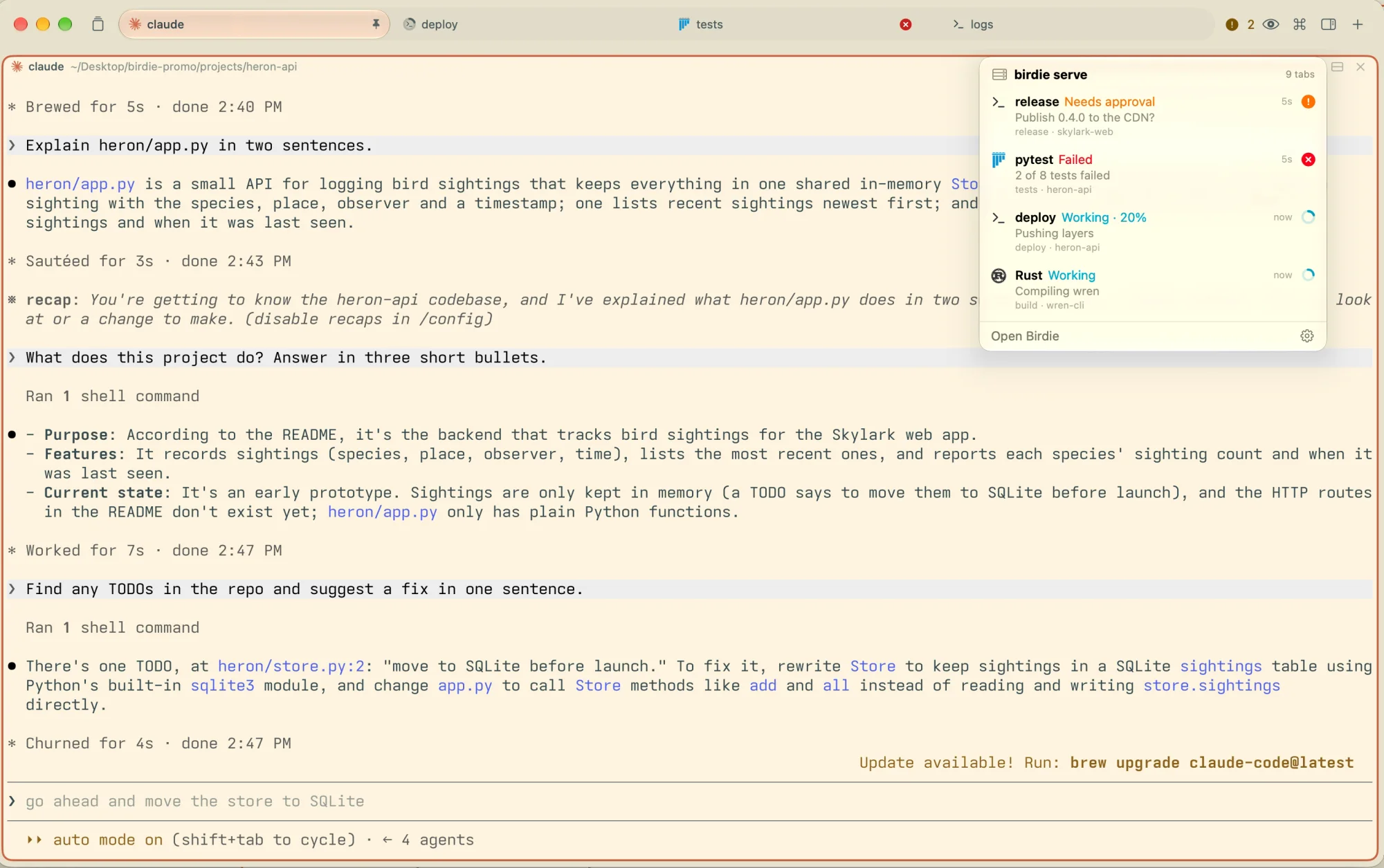The height and width of the screenshot is (868, 1384).
Task: Open Birdie settings gear icon
Action: click(1307, 335)
